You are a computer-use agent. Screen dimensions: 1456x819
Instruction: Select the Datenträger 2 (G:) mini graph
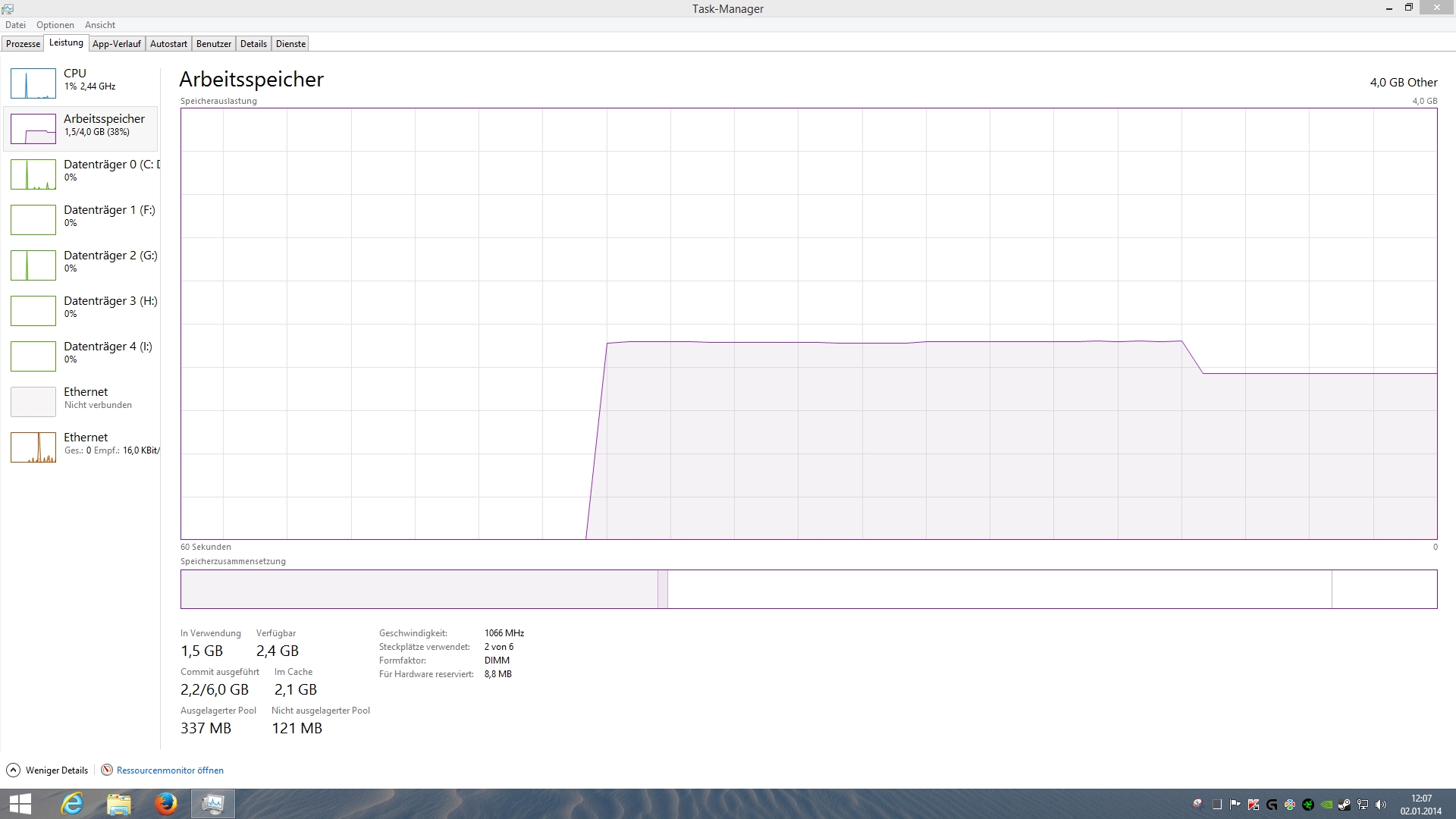coord(33,265)
